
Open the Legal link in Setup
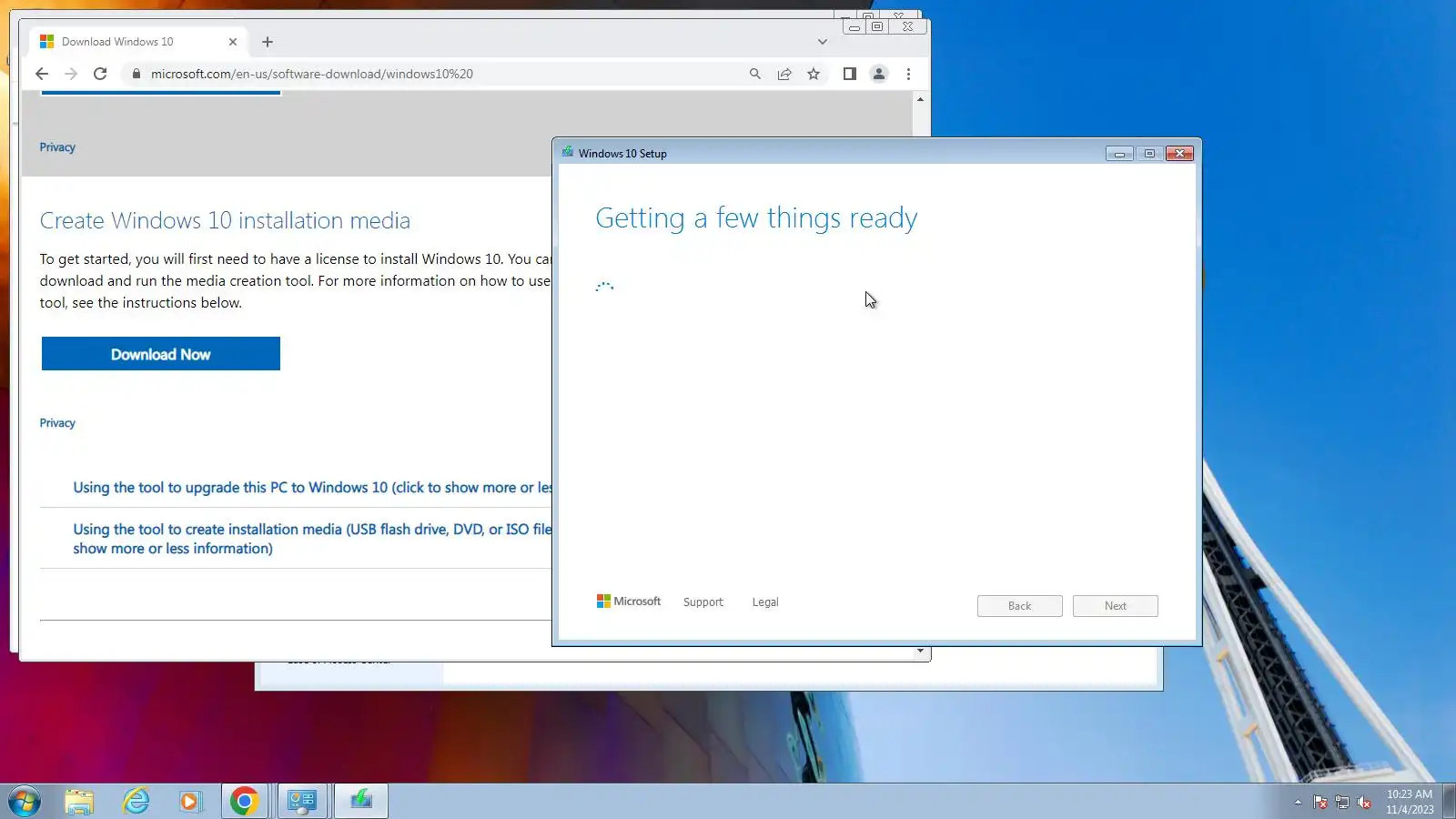coord(765,602)
